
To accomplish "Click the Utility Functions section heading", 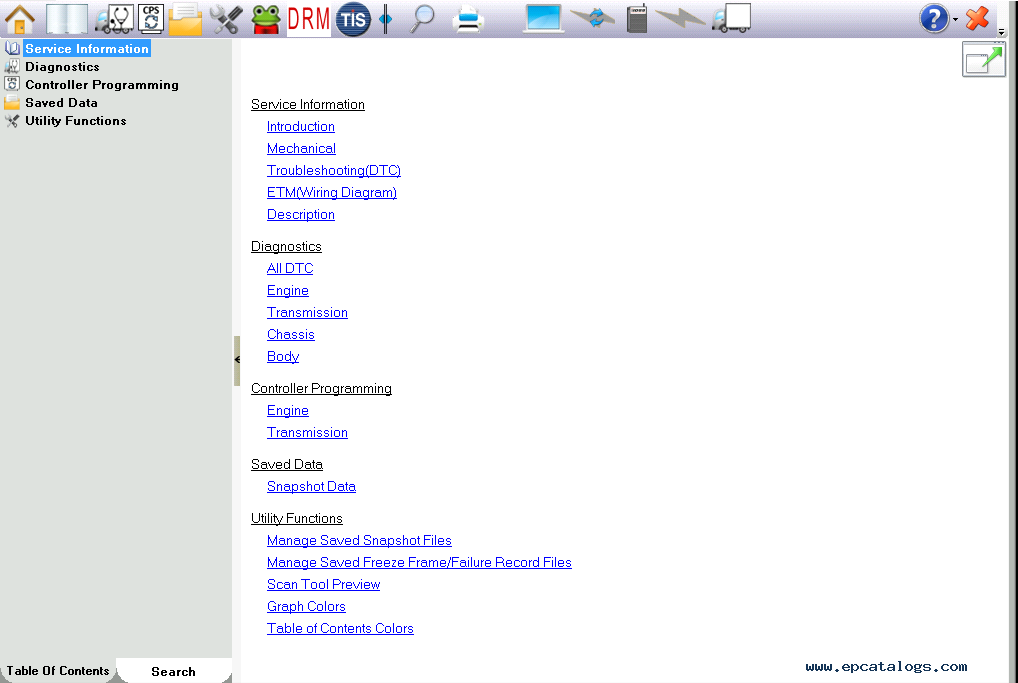I will coord(297,519).
